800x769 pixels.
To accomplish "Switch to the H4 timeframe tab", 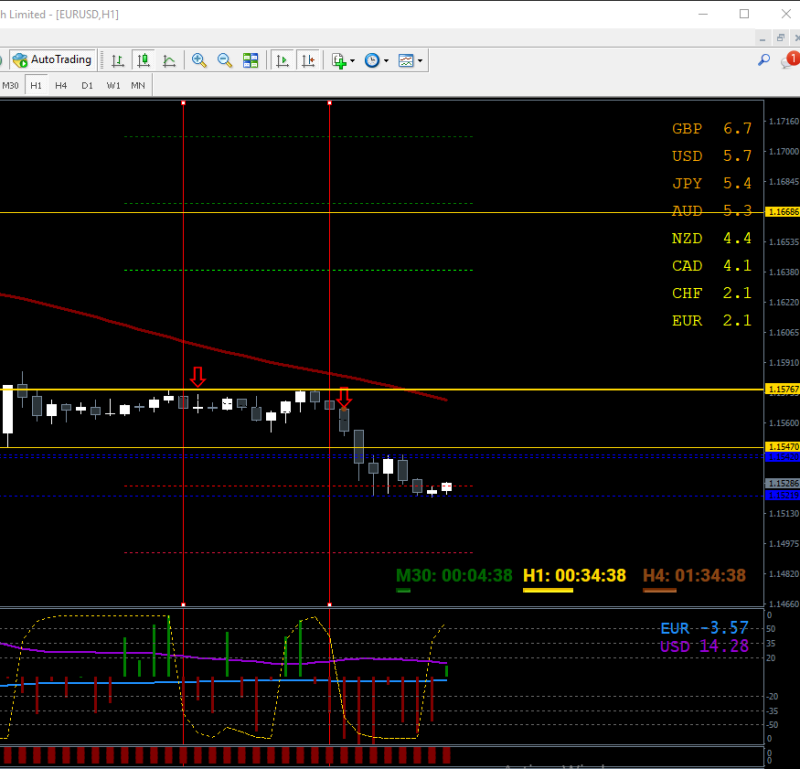I will coord(60,85).
